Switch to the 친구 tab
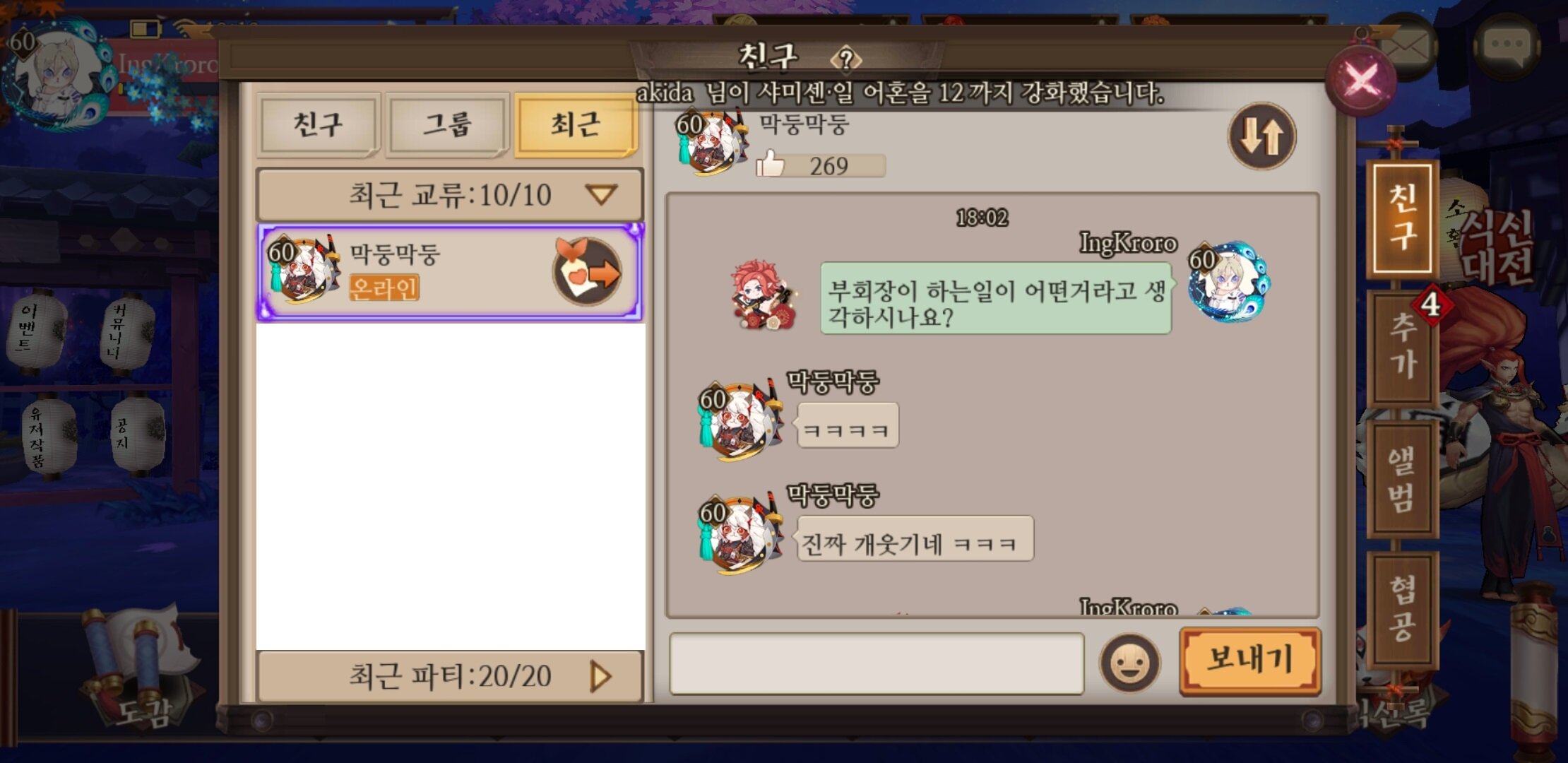 318,124
